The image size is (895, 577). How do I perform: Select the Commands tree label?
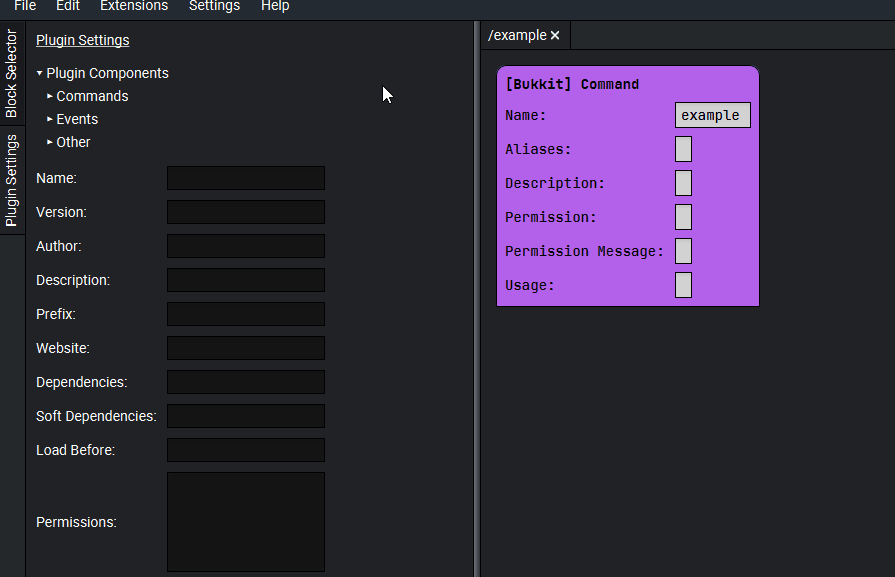click(x=92, y=96)
